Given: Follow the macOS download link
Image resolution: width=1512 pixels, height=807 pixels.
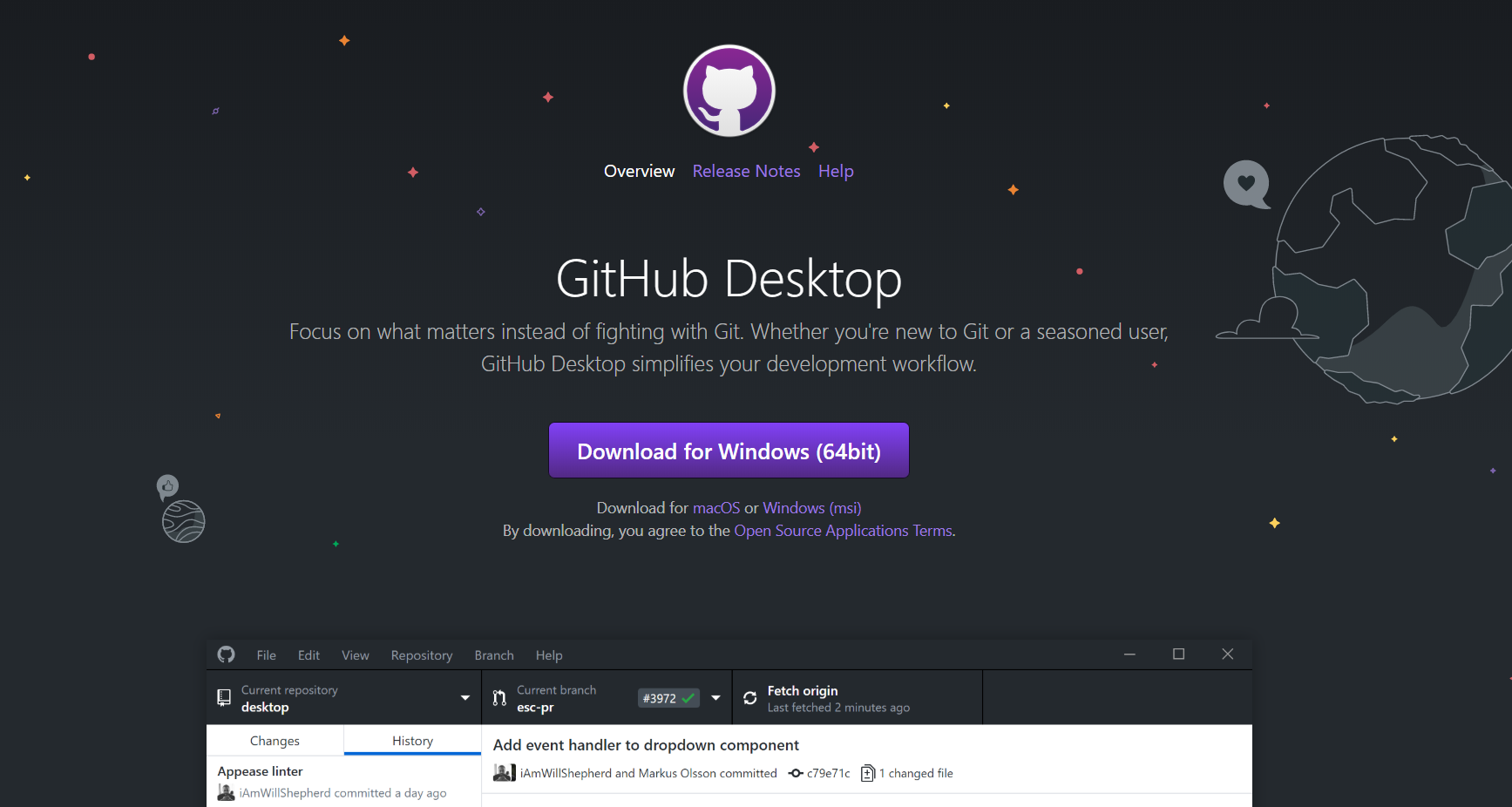Looking at the screenshot, I should tap(716, 508).
